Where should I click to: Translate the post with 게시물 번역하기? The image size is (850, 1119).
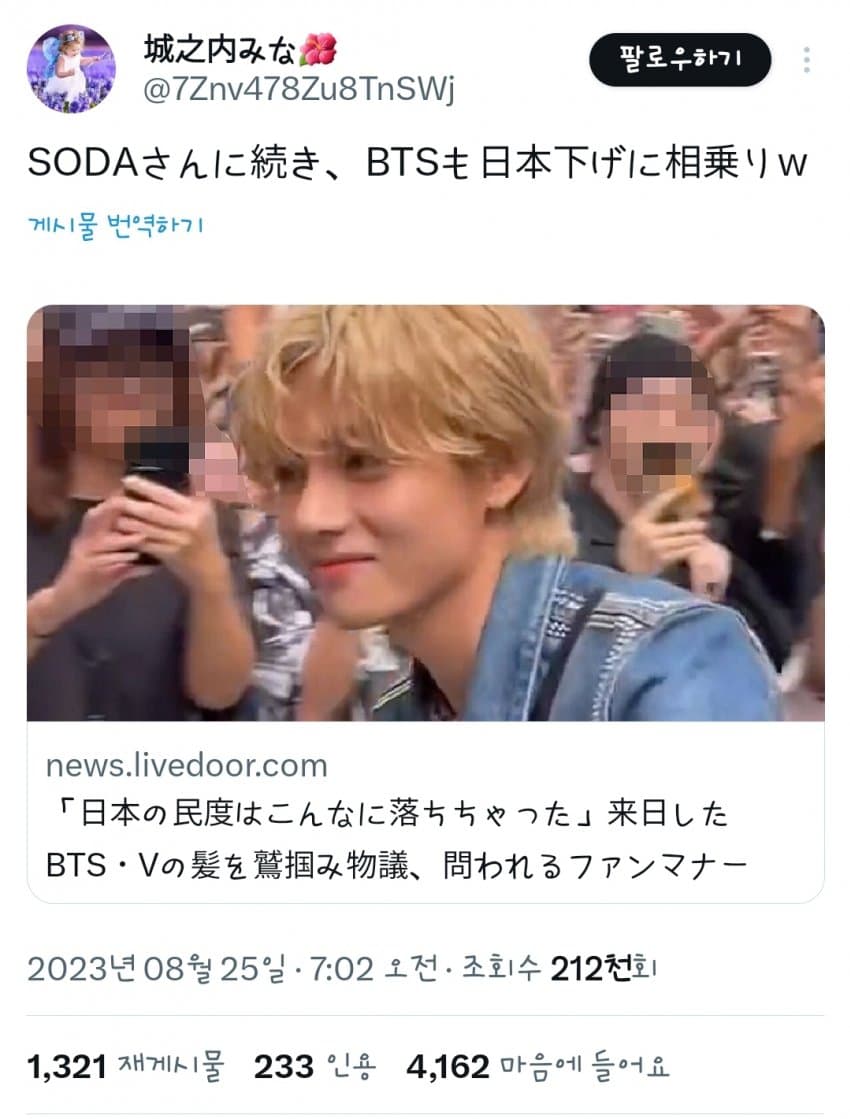click(x=115, y=226)
